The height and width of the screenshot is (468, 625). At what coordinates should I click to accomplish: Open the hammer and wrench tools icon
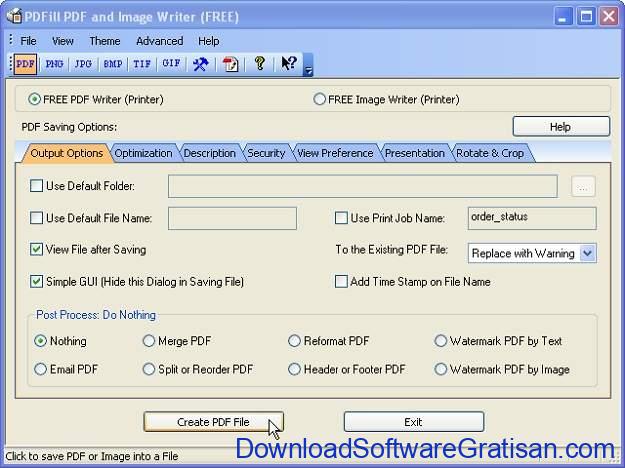pos(200,64)
